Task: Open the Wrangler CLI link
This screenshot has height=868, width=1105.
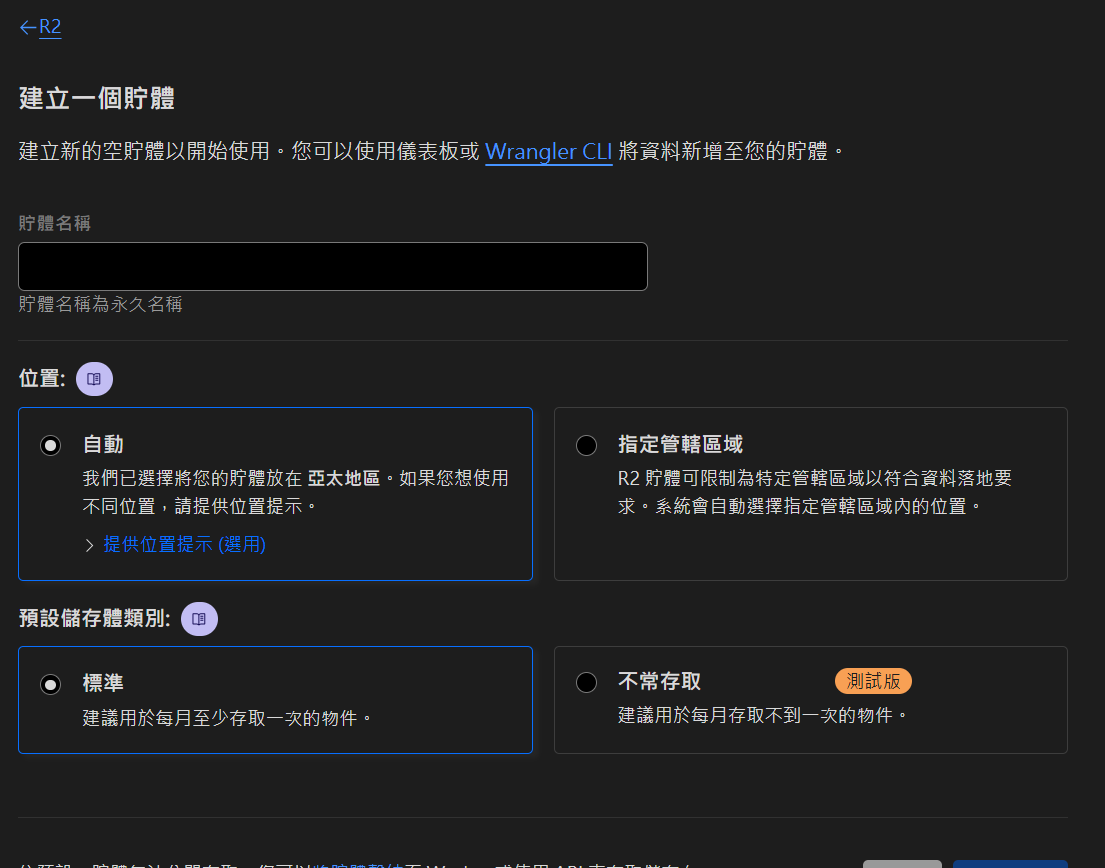Action: [x=548, y=151]
